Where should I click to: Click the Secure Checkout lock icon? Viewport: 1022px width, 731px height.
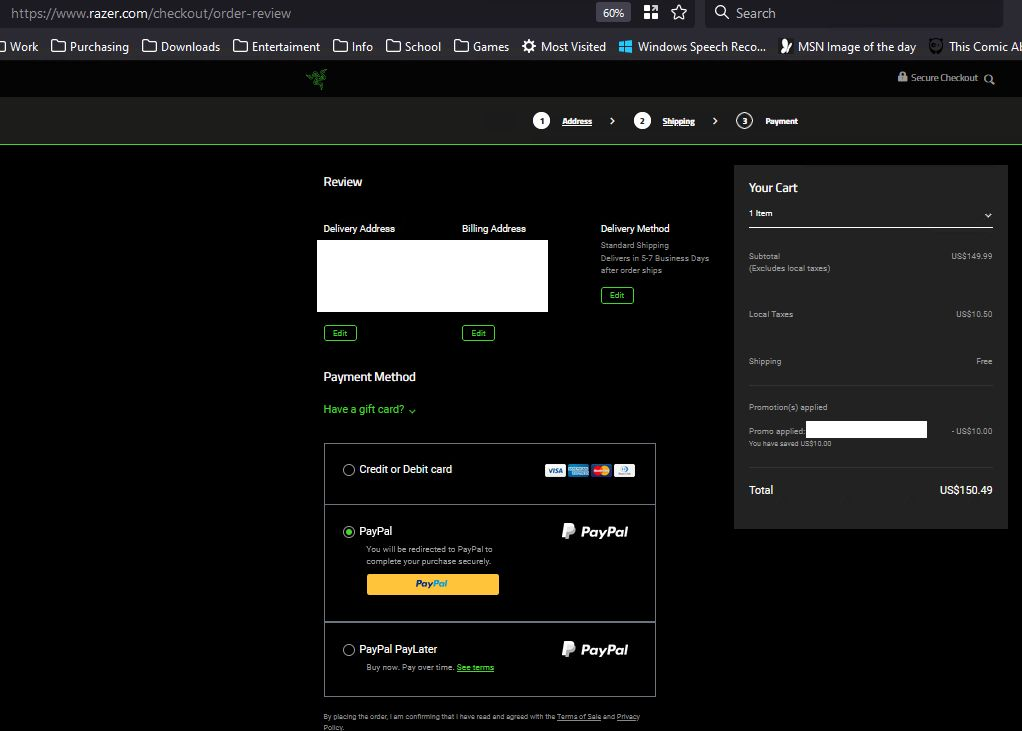[x=902, y=77]
